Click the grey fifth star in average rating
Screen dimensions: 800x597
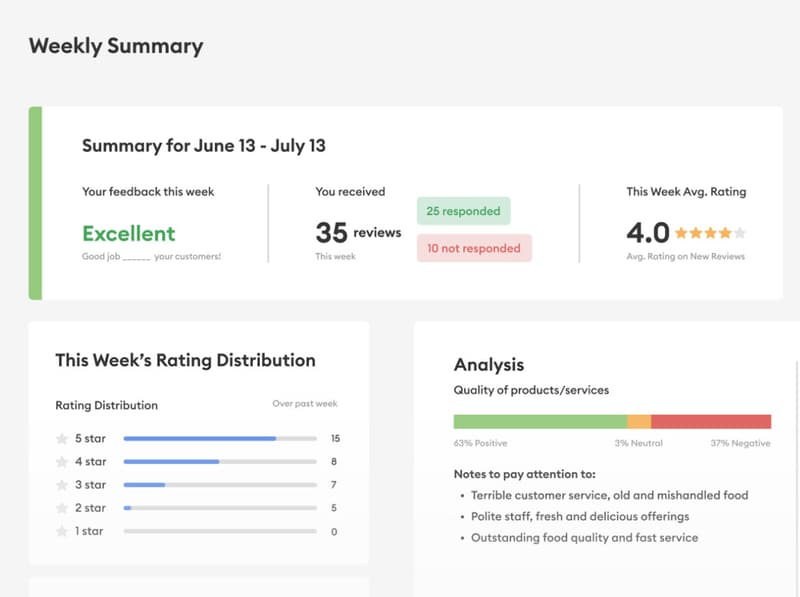click(x=740, y=233)
